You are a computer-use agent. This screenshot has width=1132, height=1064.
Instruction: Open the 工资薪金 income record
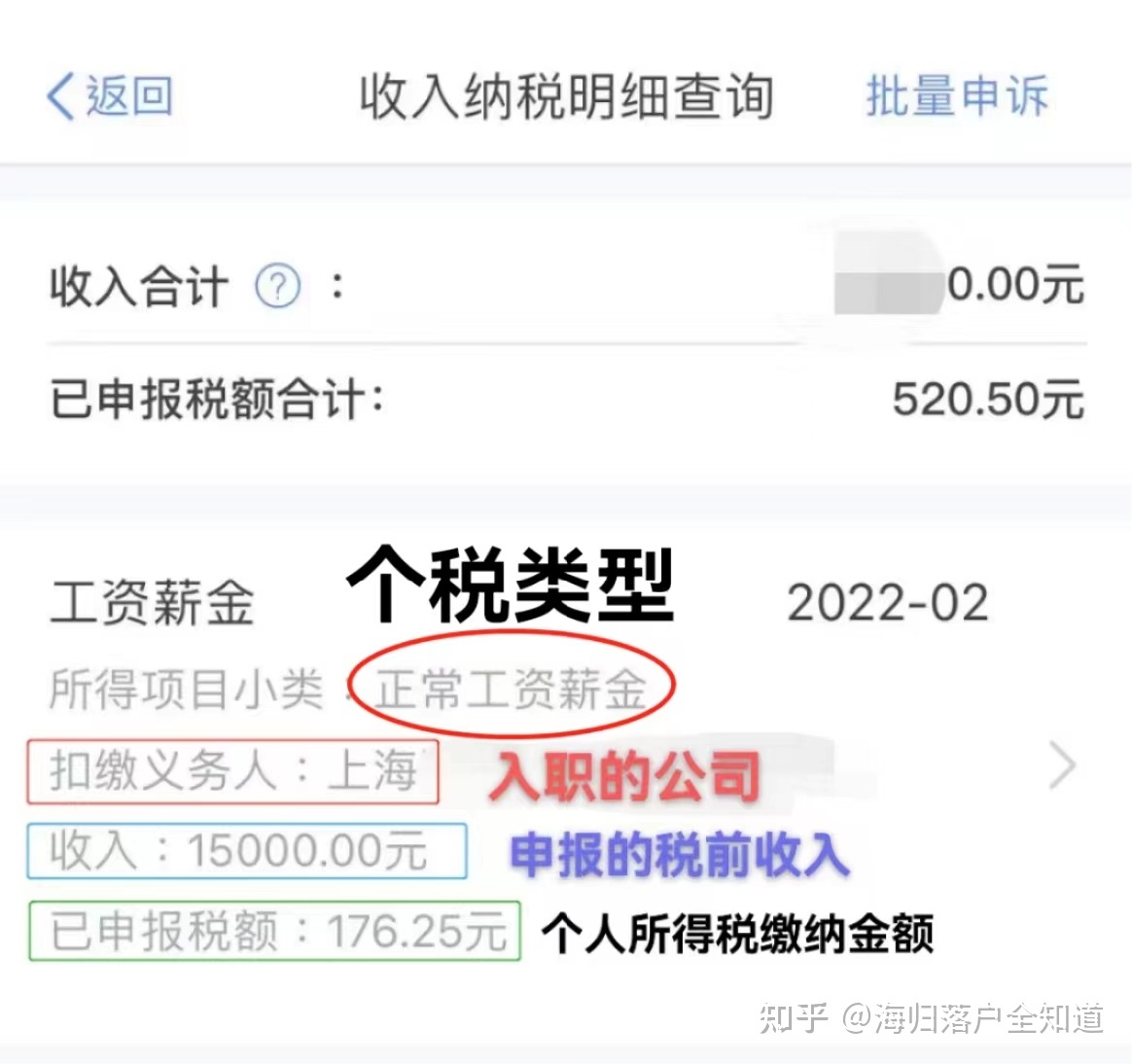[153, 603]
